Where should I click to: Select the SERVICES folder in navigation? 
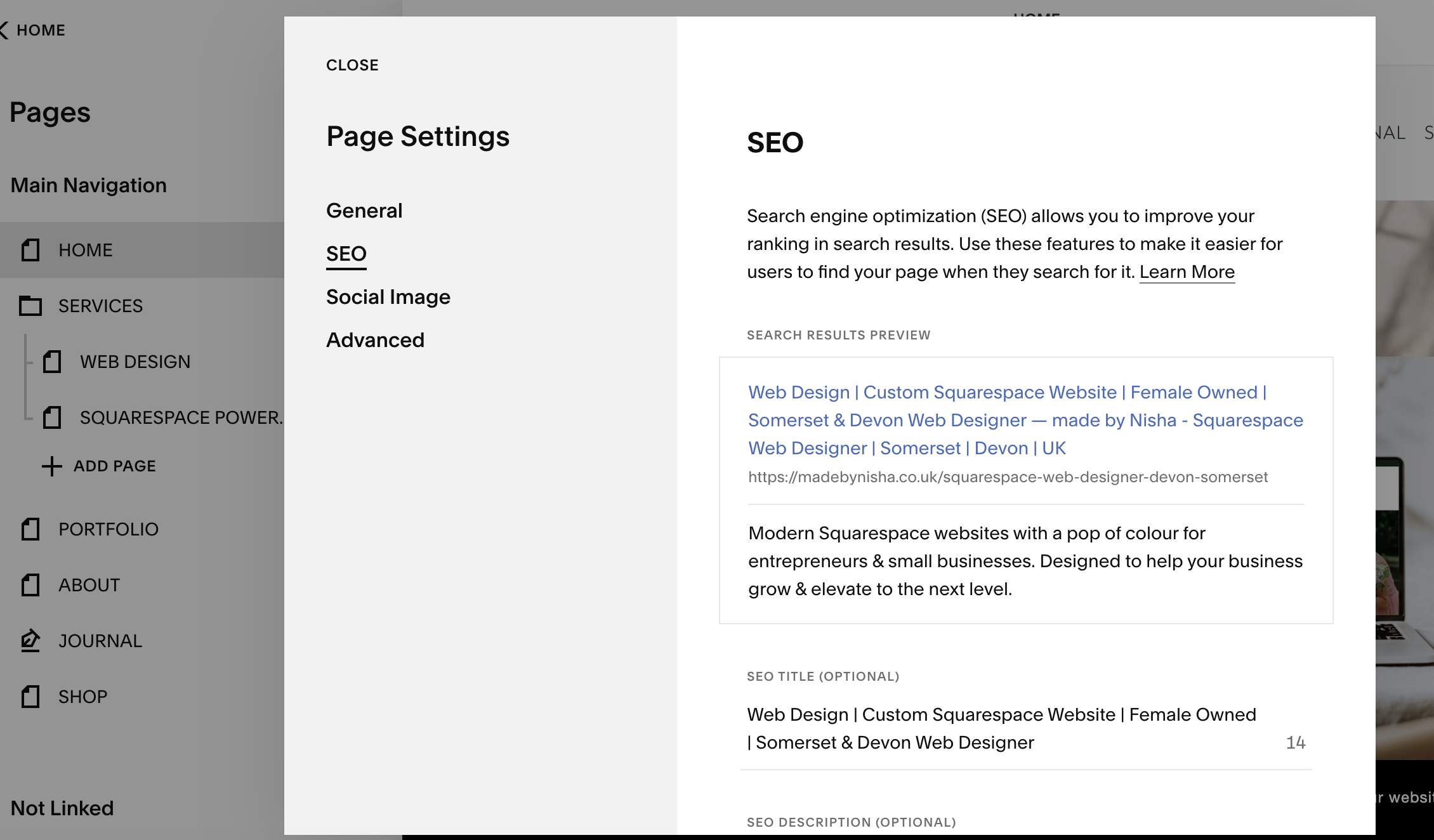[x=100, y=306]
